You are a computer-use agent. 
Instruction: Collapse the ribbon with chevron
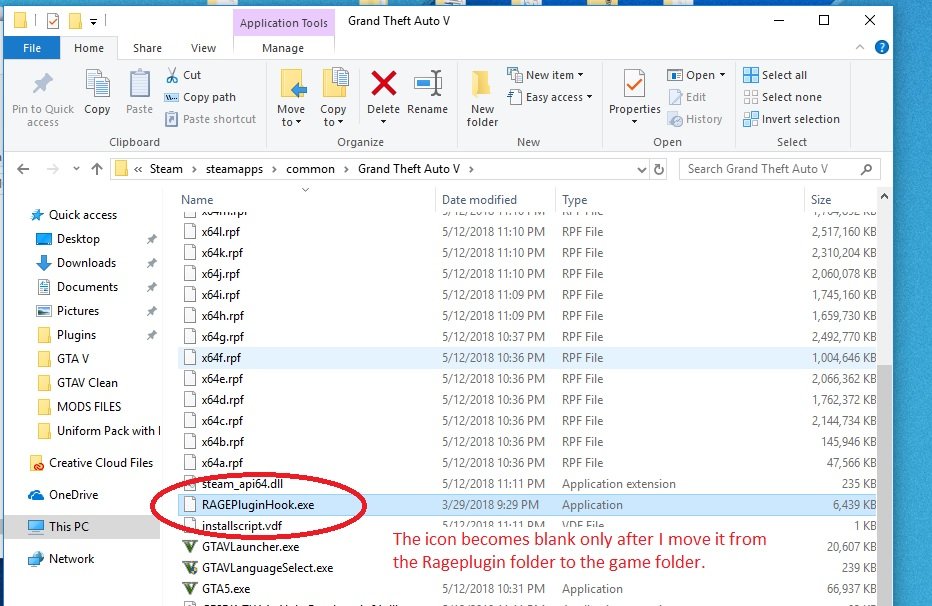click(859, 47)
